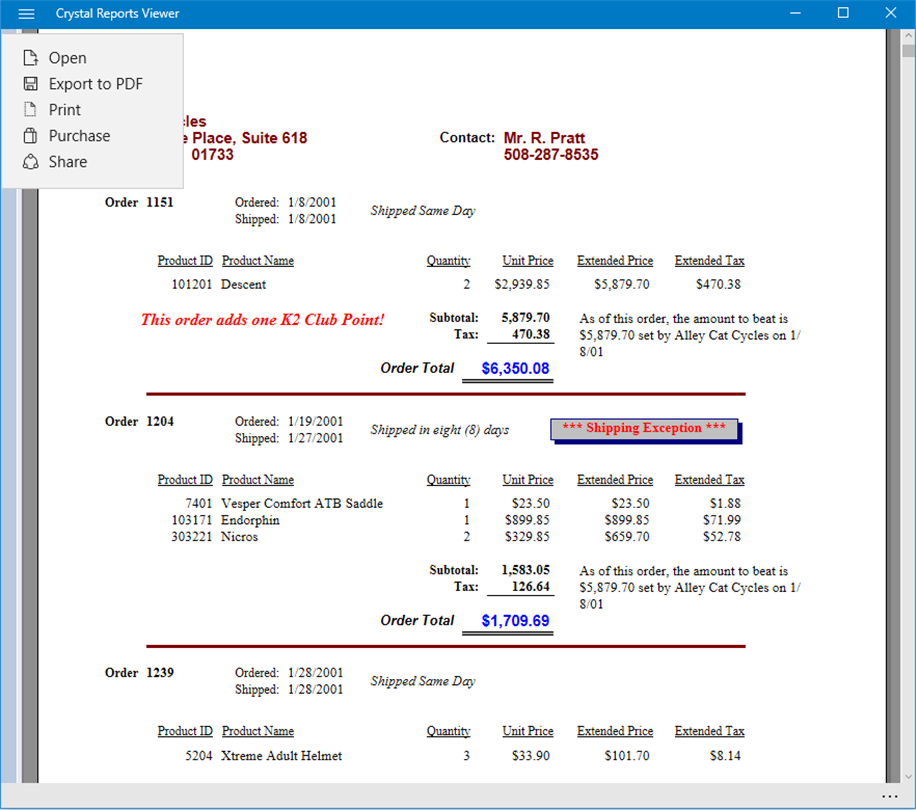
Task: Select Open from the menu
Action: [92, 58]
